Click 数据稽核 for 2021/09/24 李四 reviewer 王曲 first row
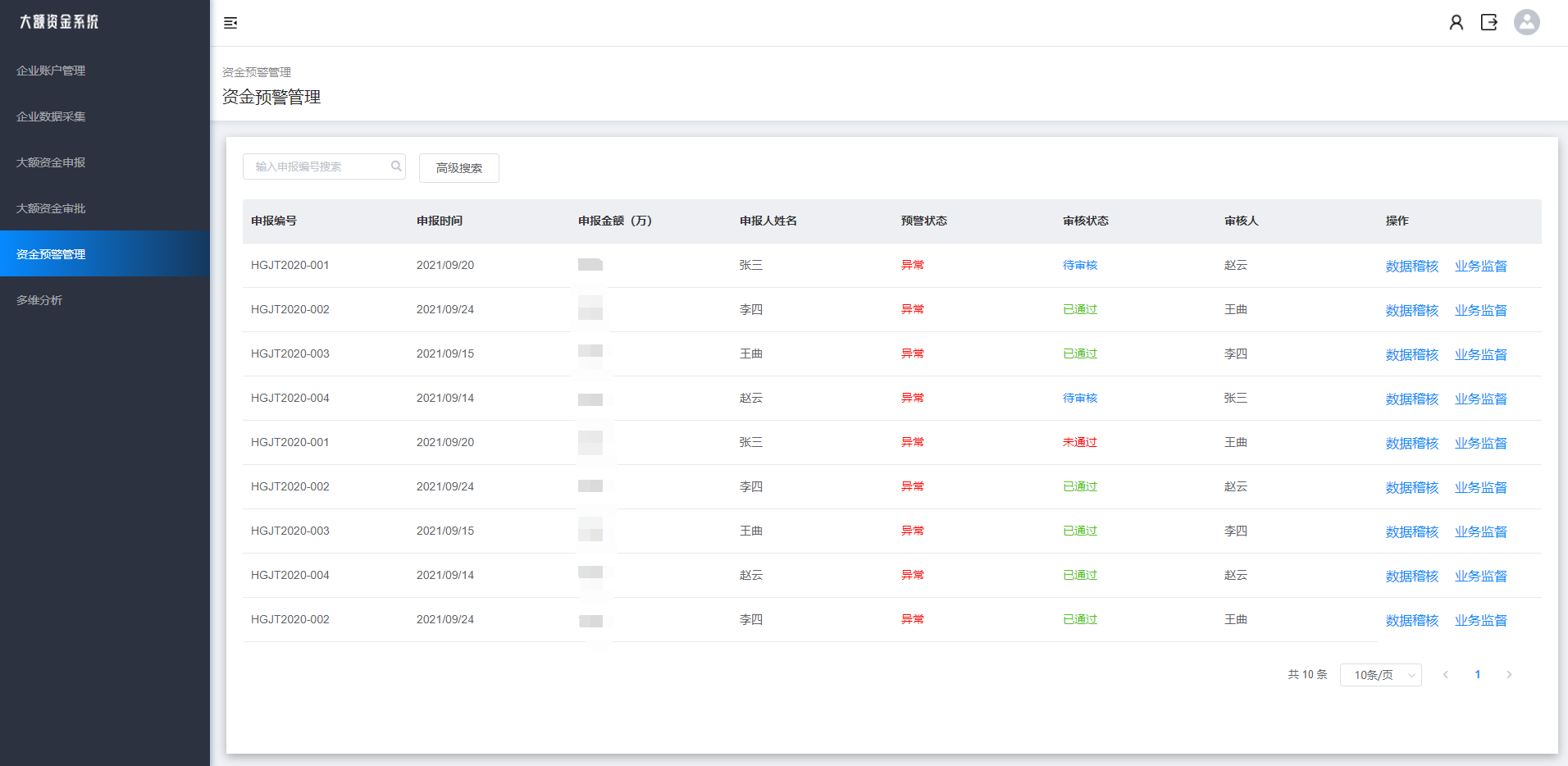The height and width of the screenshot is (766, 1568). pos(1412,310)
